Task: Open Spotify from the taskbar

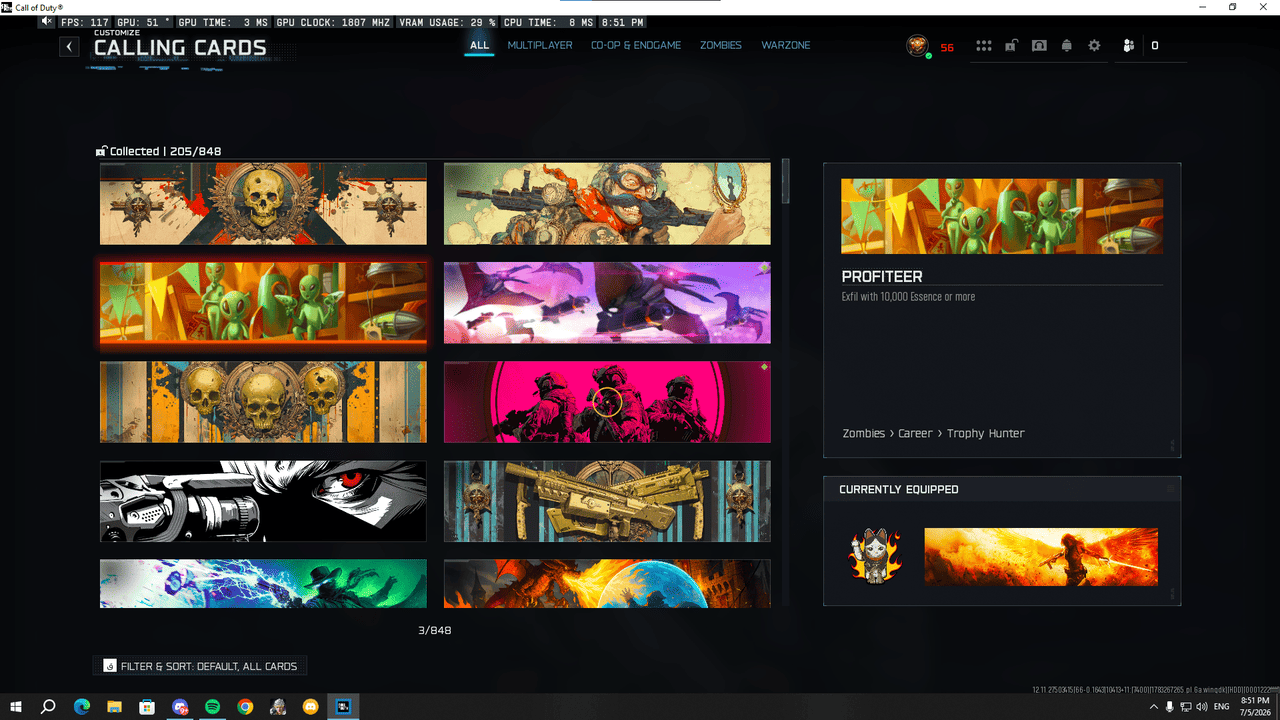Action: pyautogui.click(x=212, y=707)
